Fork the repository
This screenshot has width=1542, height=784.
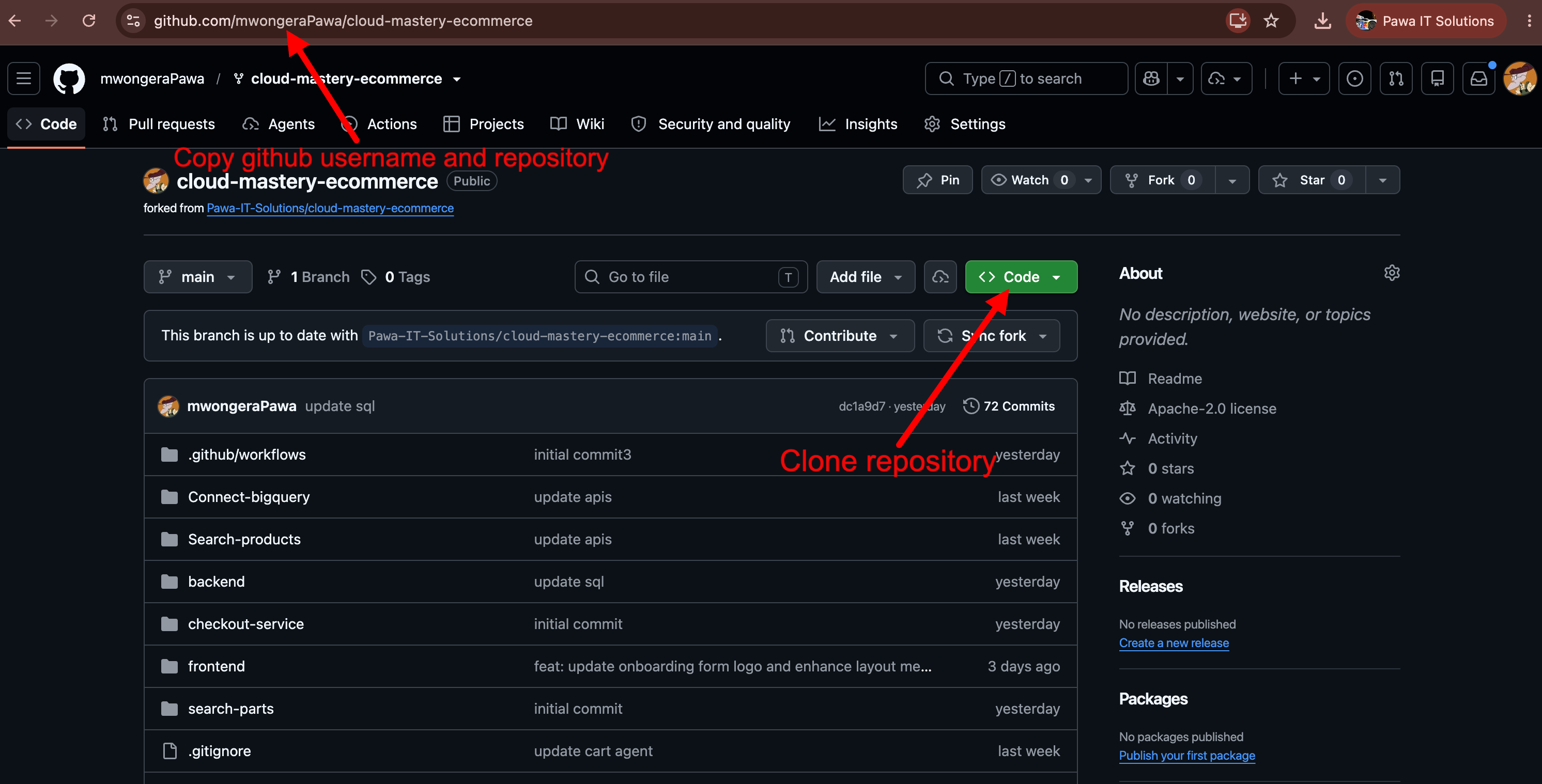click(x=1163, y=180)
